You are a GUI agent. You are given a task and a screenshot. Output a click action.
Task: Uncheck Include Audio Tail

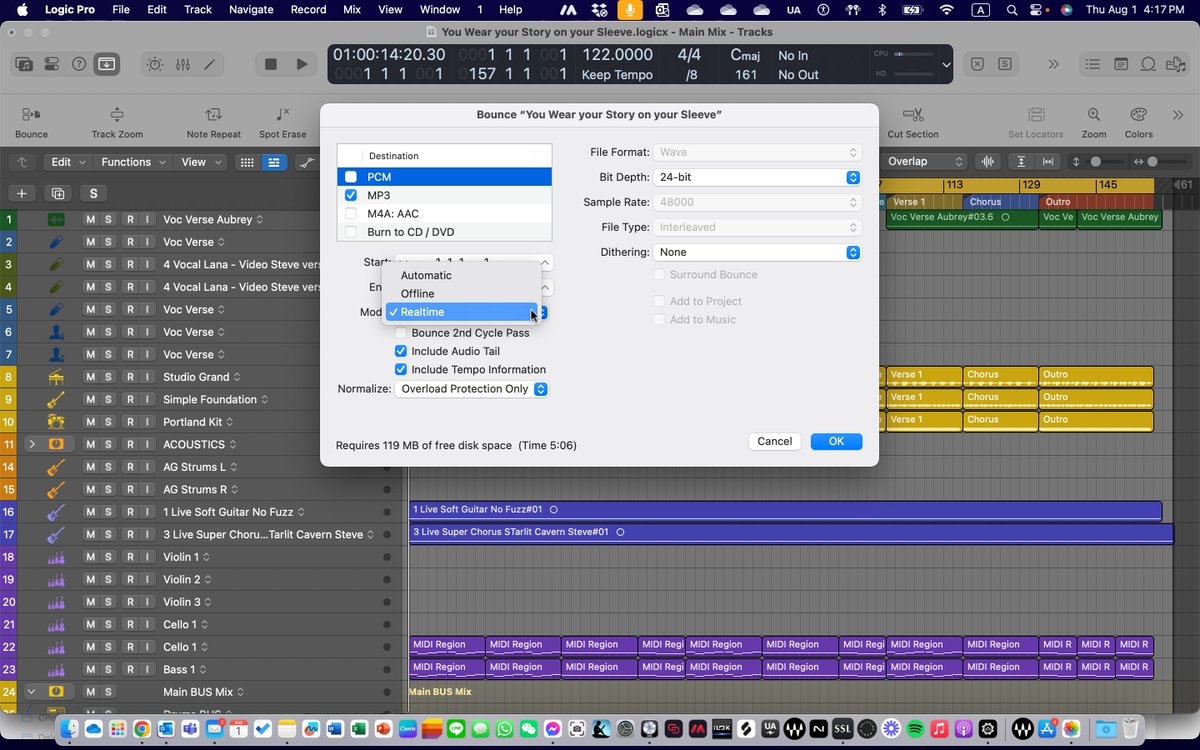point(401,351)
